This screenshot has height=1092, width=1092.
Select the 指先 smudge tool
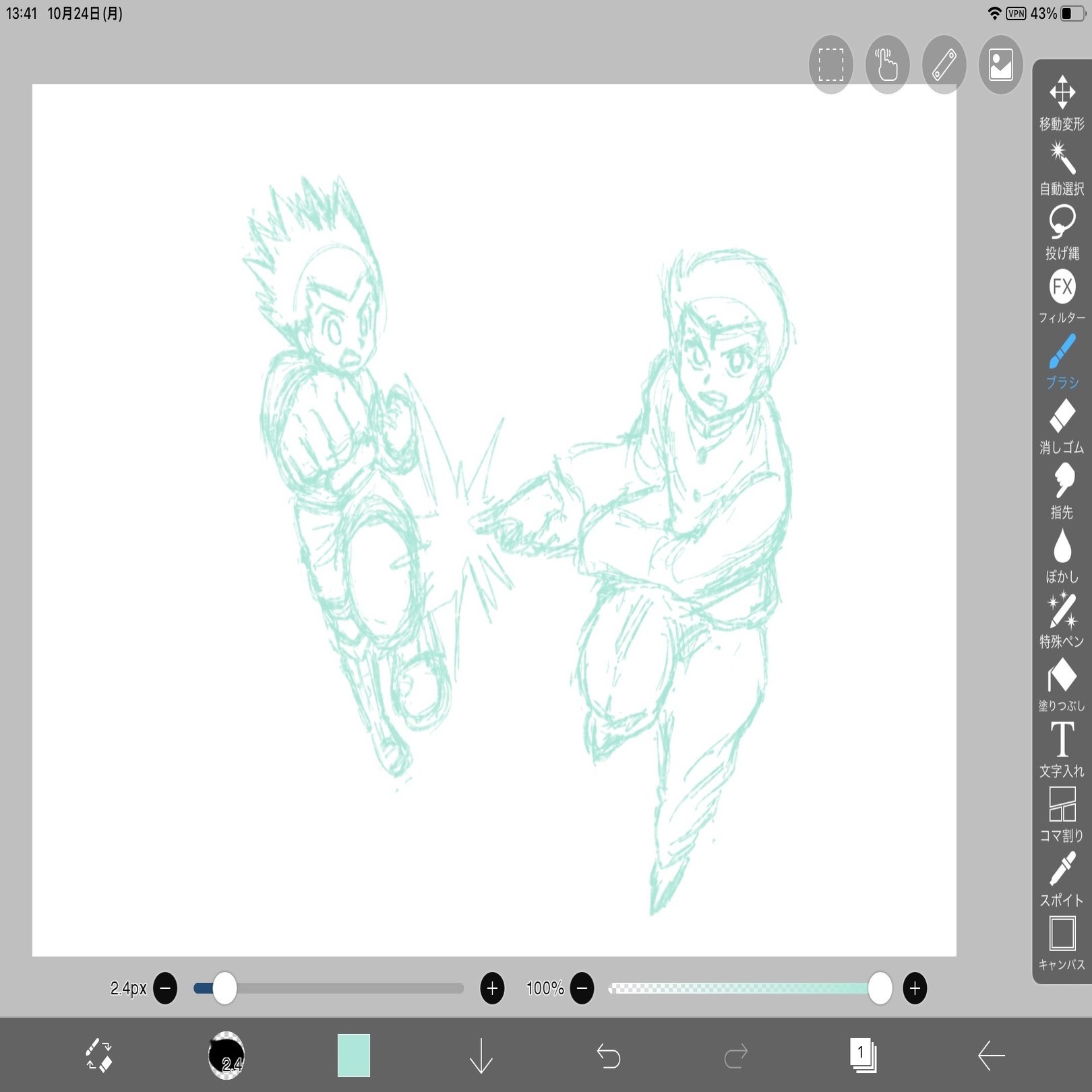click(1062, 491)
